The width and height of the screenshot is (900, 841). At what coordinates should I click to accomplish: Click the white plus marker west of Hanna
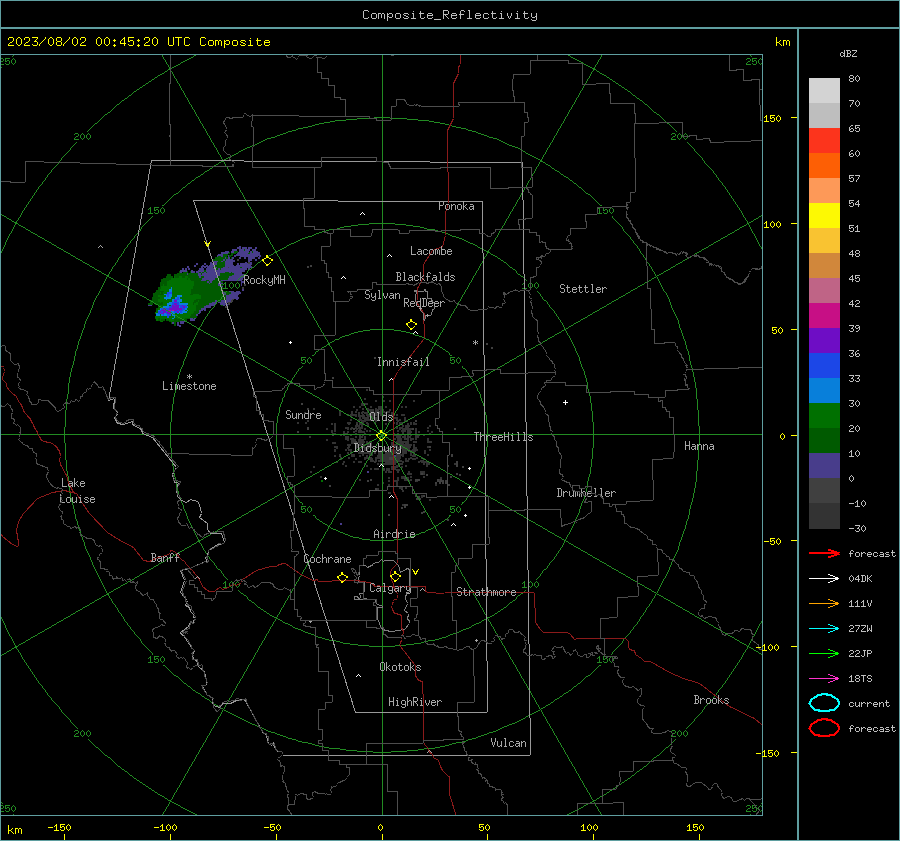565,402
